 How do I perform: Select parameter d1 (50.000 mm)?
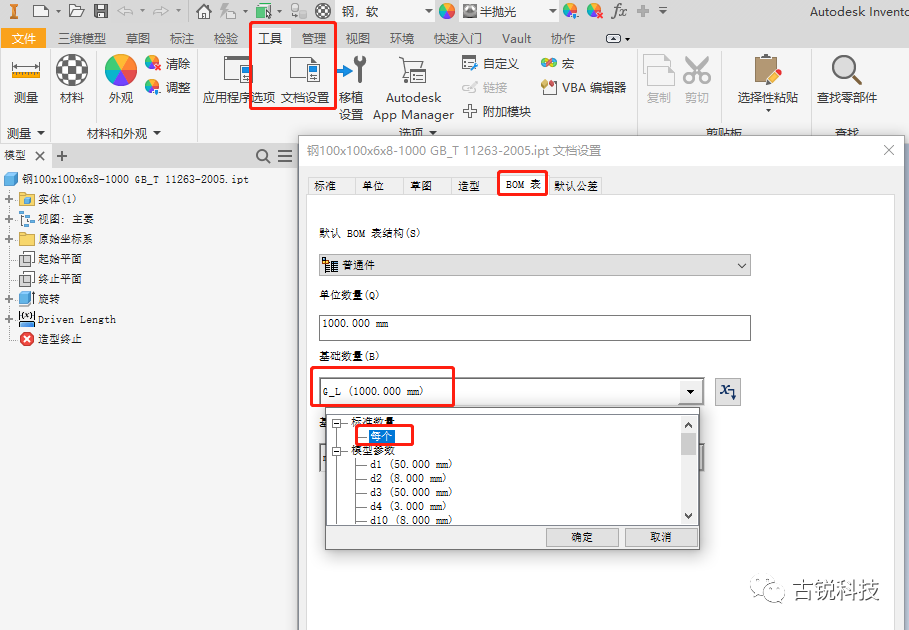click(411, 464)
